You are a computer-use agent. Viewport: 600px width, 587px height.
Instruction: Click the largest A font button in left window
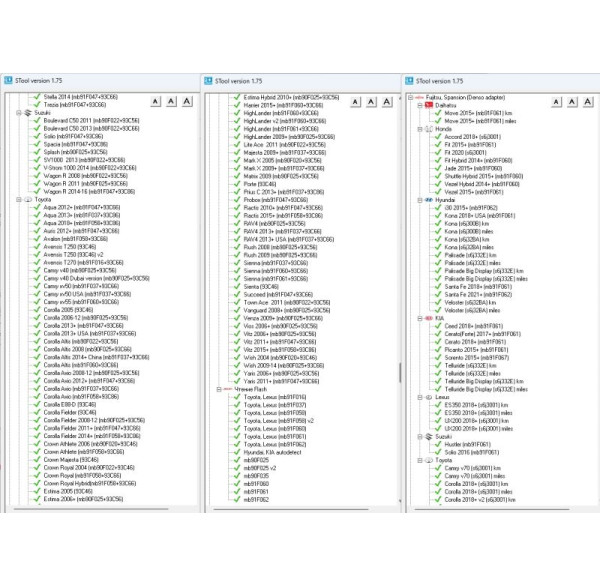tap(187, 101)
